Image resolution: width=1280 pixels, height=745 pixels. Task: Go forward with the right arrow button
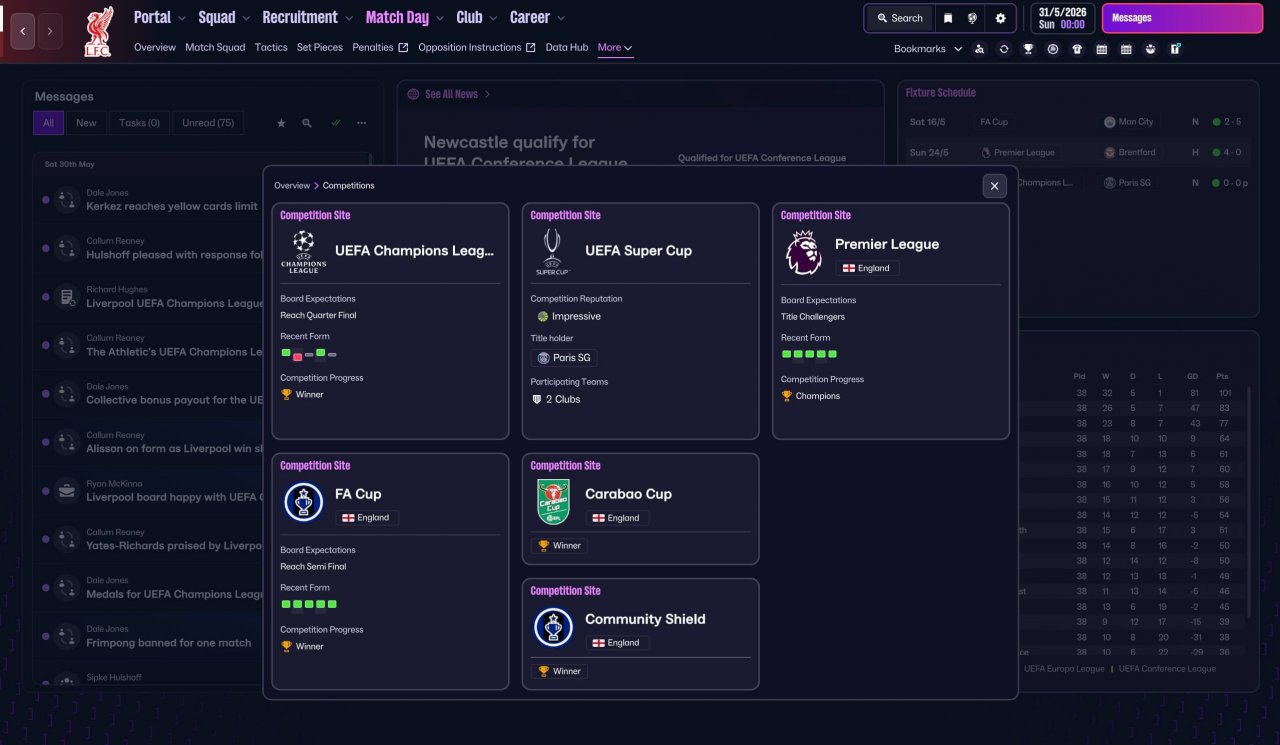[50, 31]
